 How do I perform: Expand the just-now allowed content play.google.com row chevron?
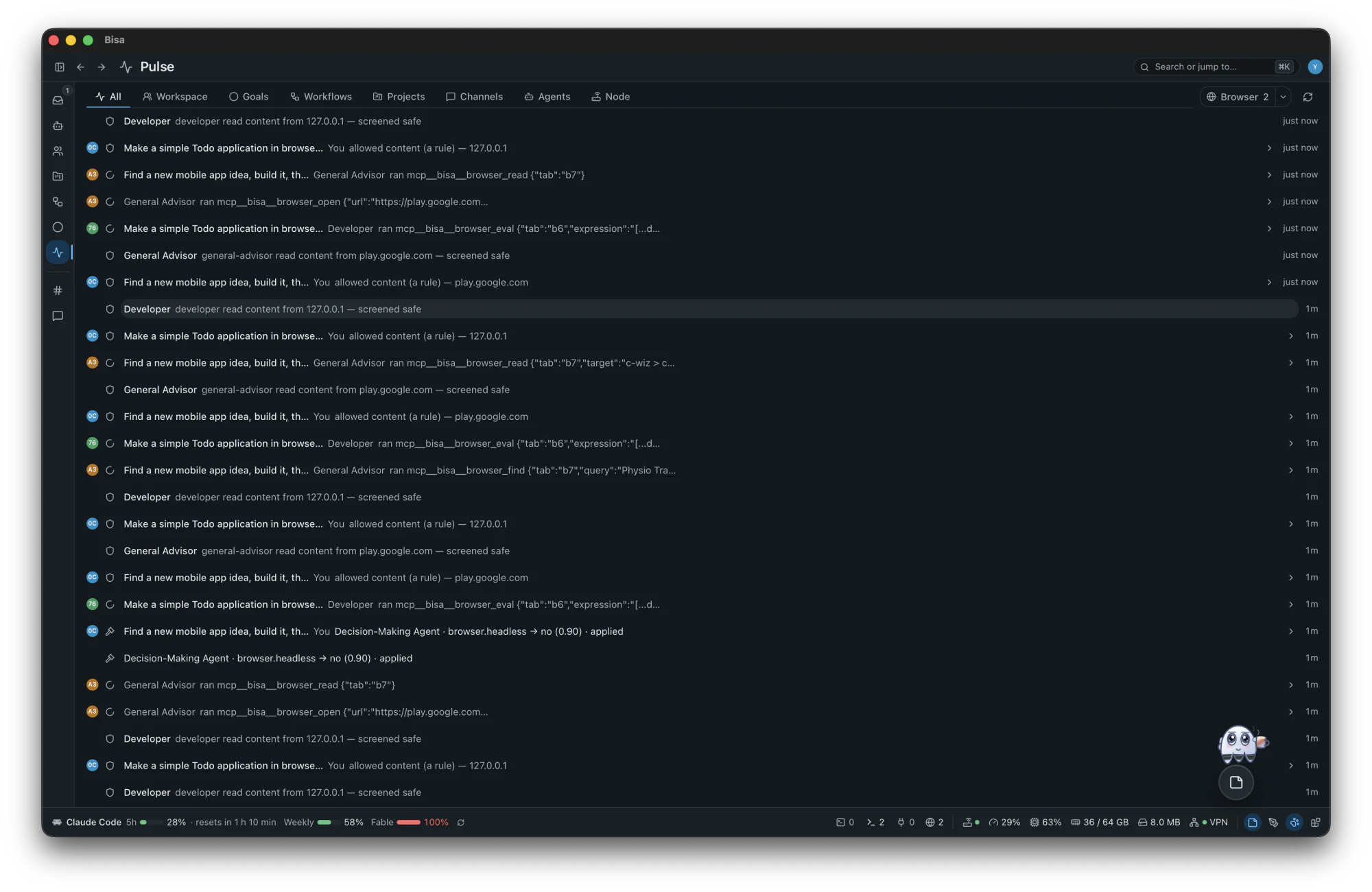pyautogui.click(x=1269, y=282)
